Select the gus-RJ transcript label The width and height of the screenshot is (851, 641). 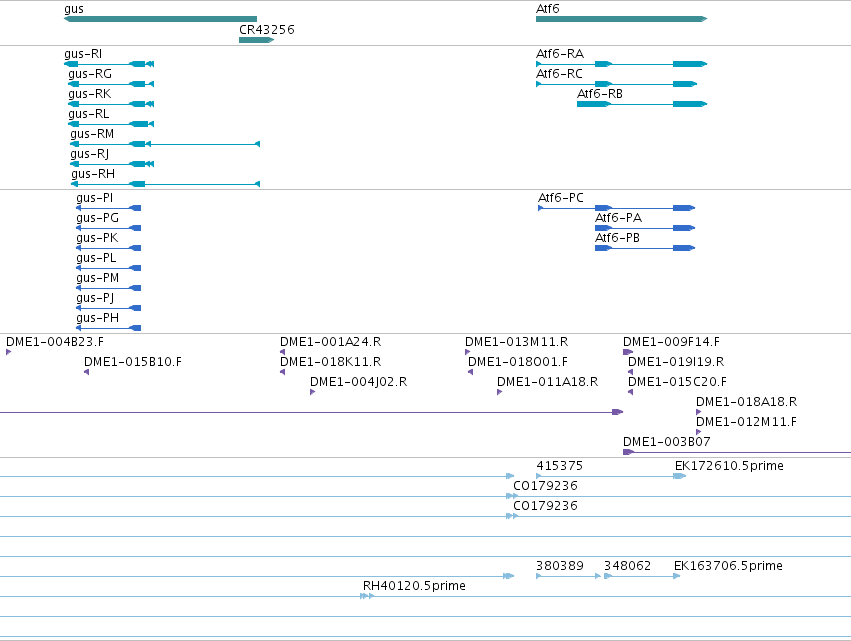[x=90, y=154]
